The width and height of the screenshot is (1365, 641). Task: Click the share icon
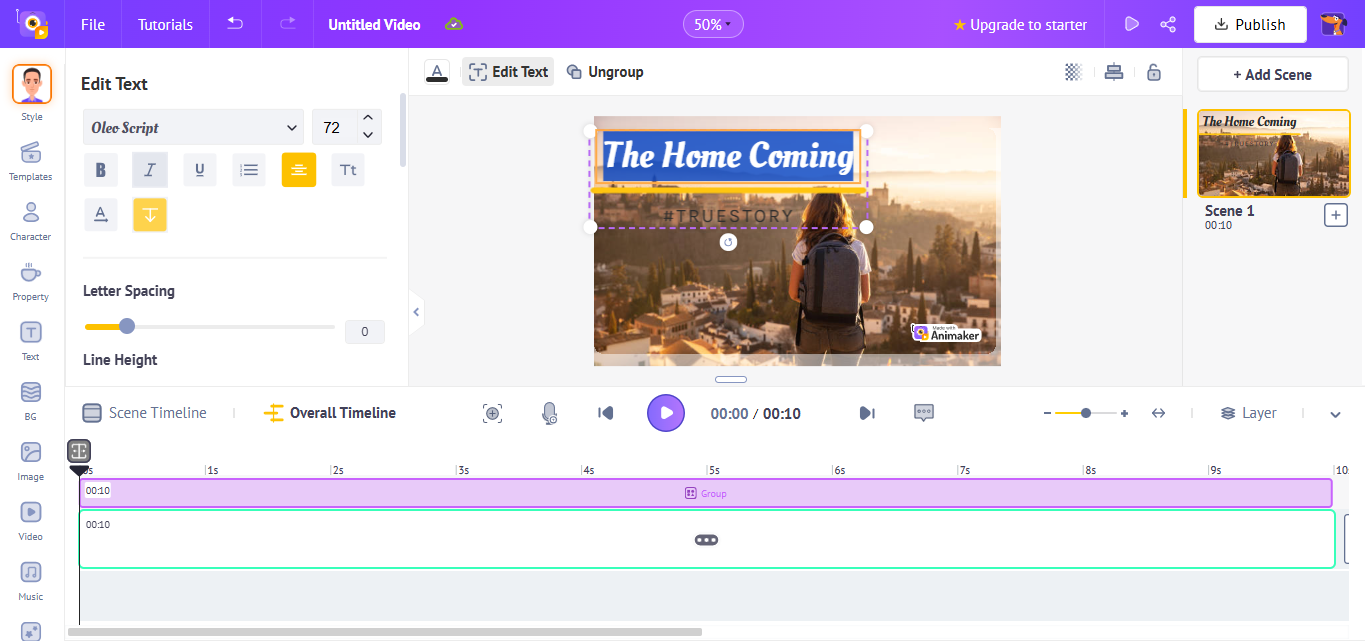click(1167, 24)
